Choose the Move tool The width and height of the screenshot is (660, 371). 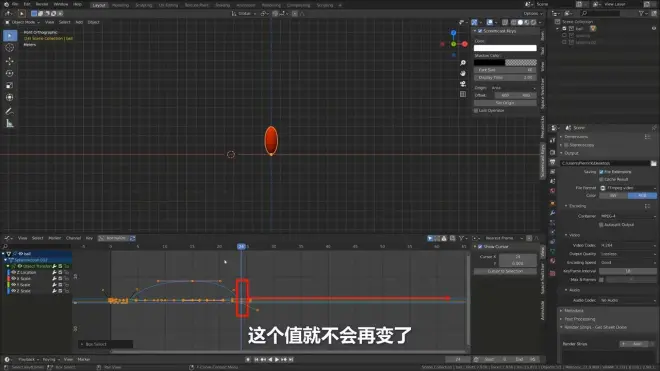click(x=10, y=61)
